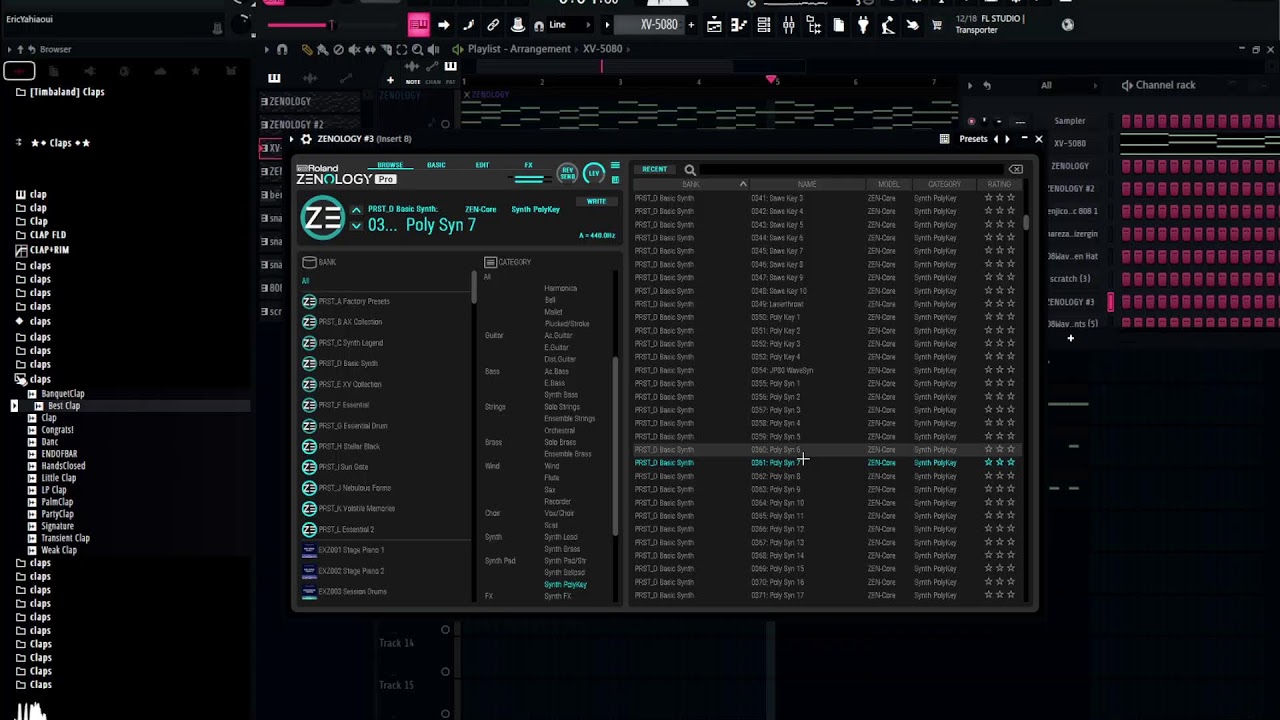Open the Playlist window icon in toolbar
The height and width of the screenshot is (720, 1280).
[x=714, y=25]
